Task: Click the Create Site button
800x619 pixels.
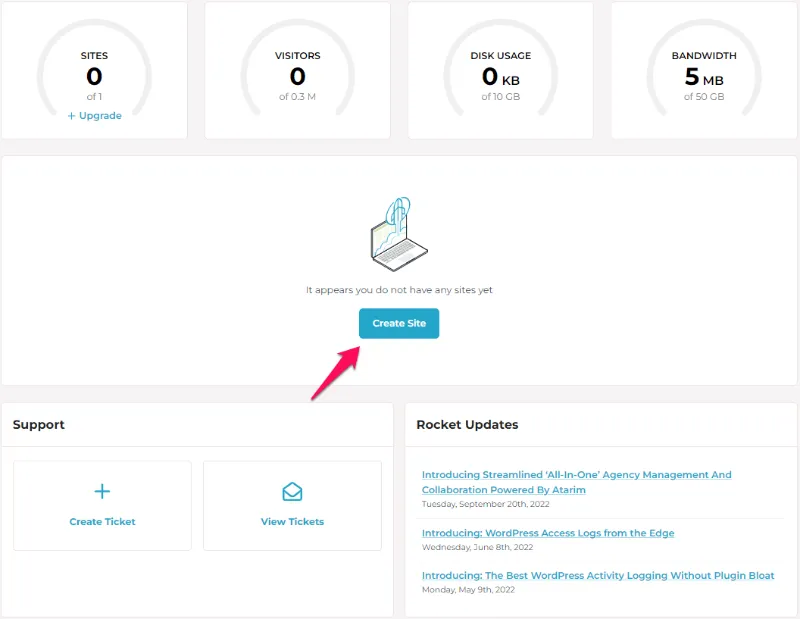Action: pos(398,323)
